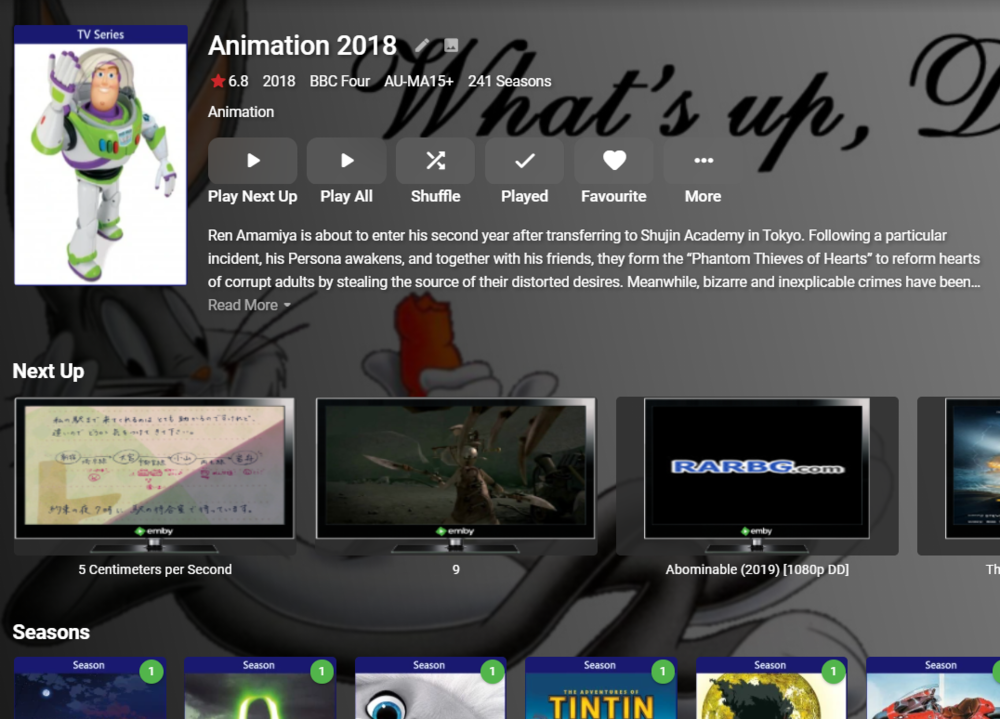Click the 6.8 star rating
This screenshot has width=1000, height=719.
pos(230,81)
